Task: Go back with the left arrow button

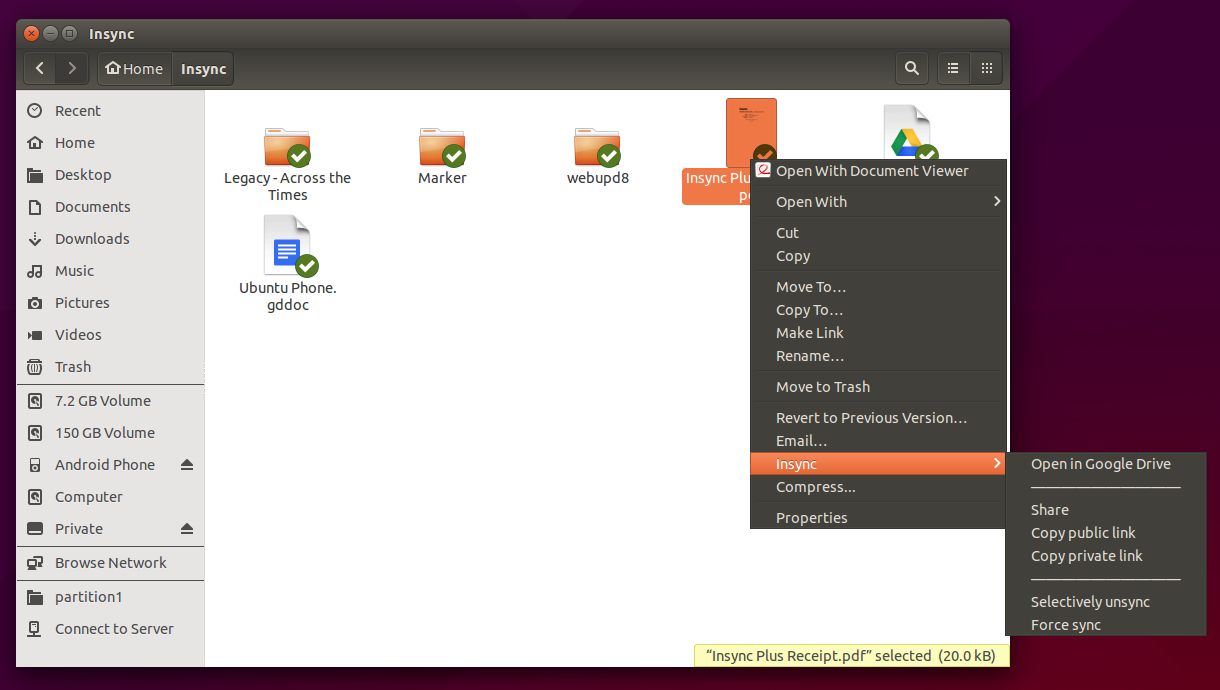Action: (40, 69)
